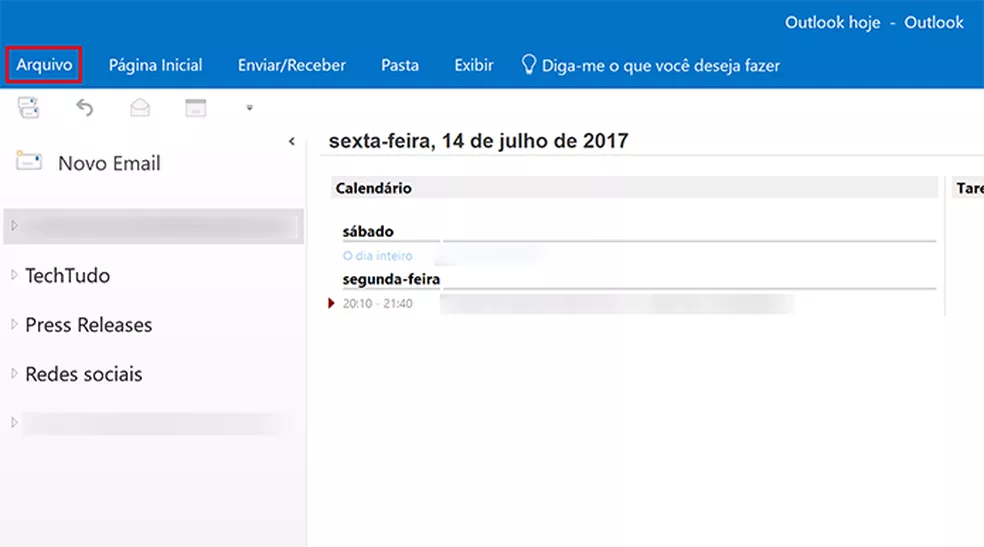Expand the last blurred account folder
This screenshot has height=547, width=984.
click(x=14, y=423)
